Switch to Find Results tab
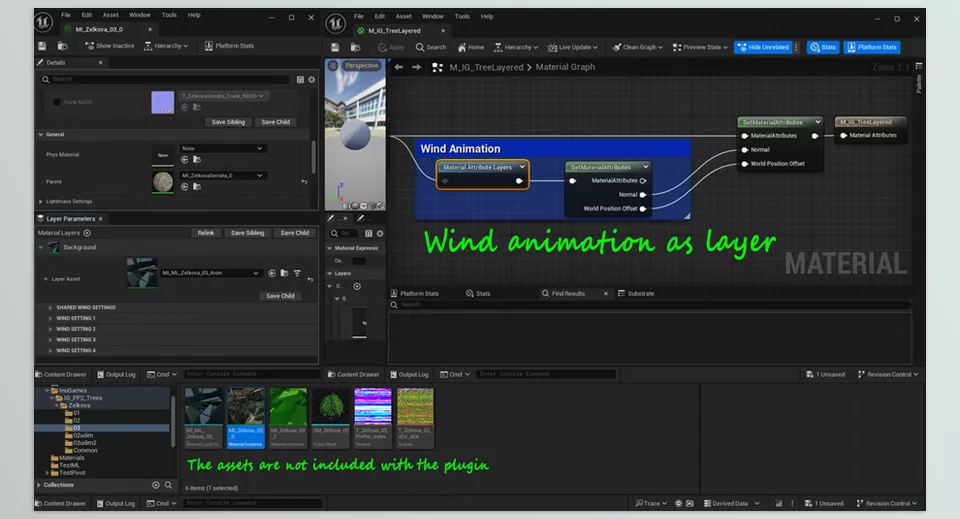This screenshot has height=519, width=960. (568, 294)
